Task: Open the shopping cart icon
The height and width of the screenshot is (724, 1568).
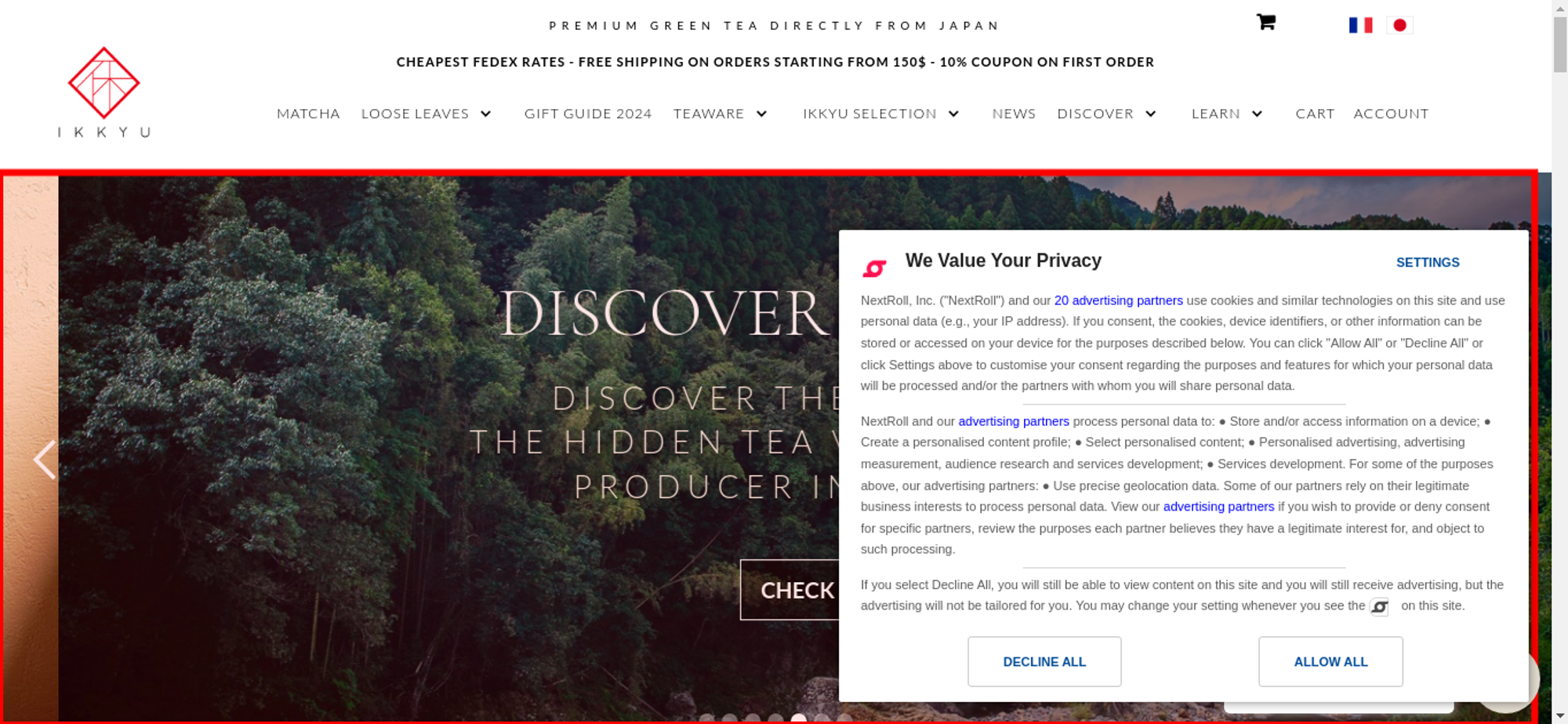Action: pos(1265,22)
